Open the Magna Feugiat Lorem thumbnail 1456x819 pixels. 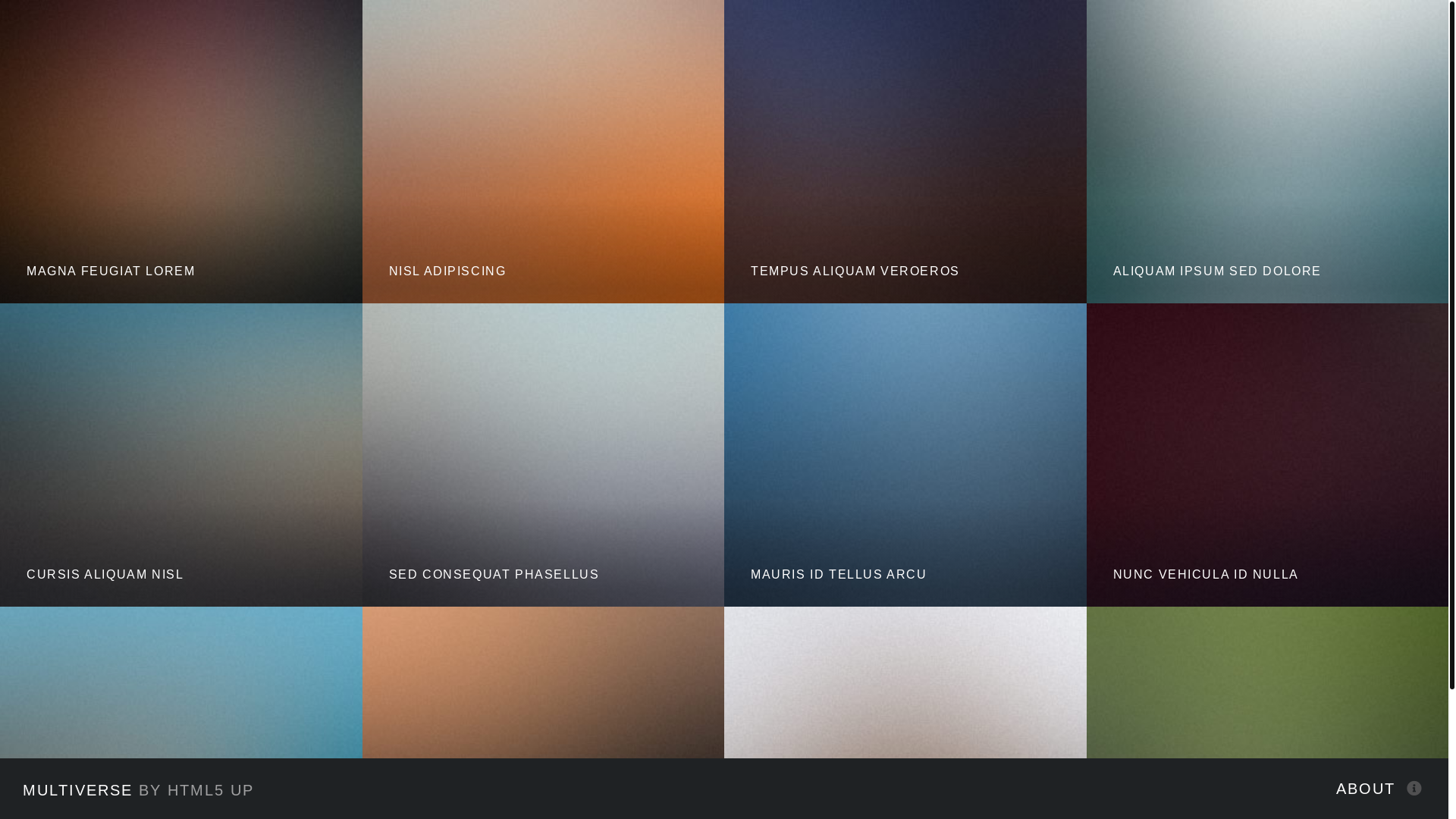[x=181, y=152]
